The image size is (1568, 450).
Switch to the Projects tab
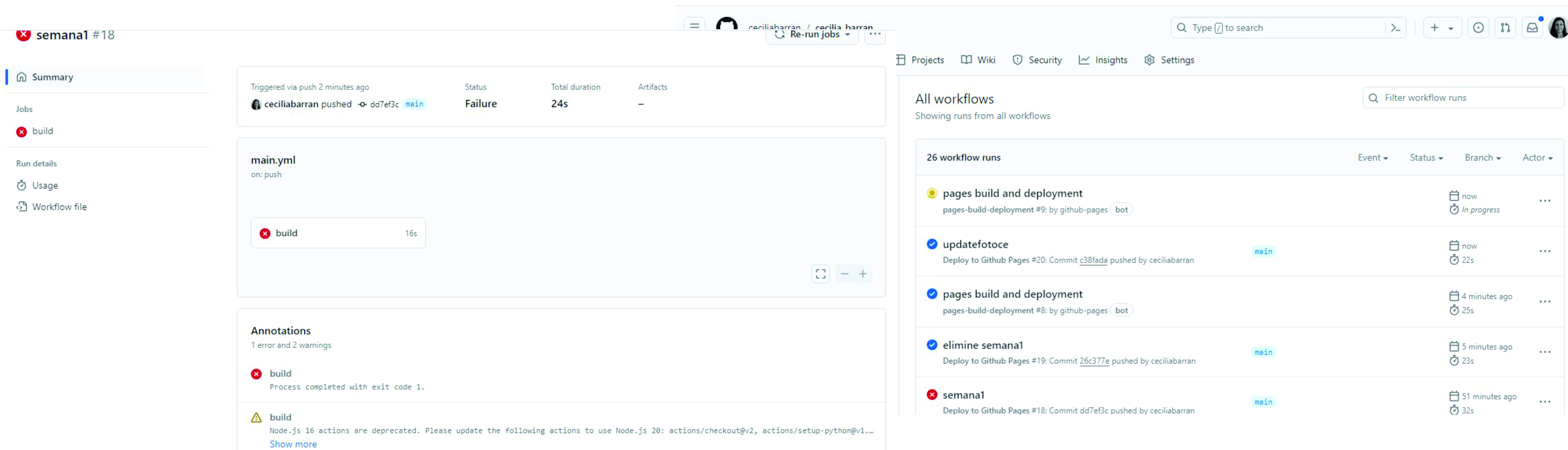click(920, 60)
